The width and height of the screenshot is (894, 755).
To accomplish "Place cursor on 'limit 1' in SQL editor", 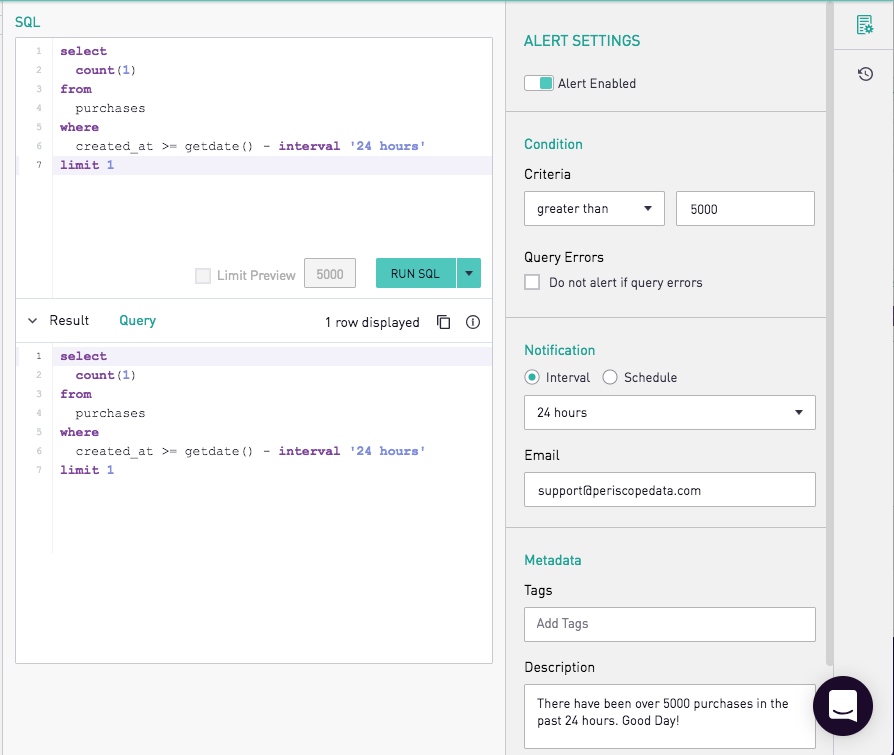I will pos(87,165).
